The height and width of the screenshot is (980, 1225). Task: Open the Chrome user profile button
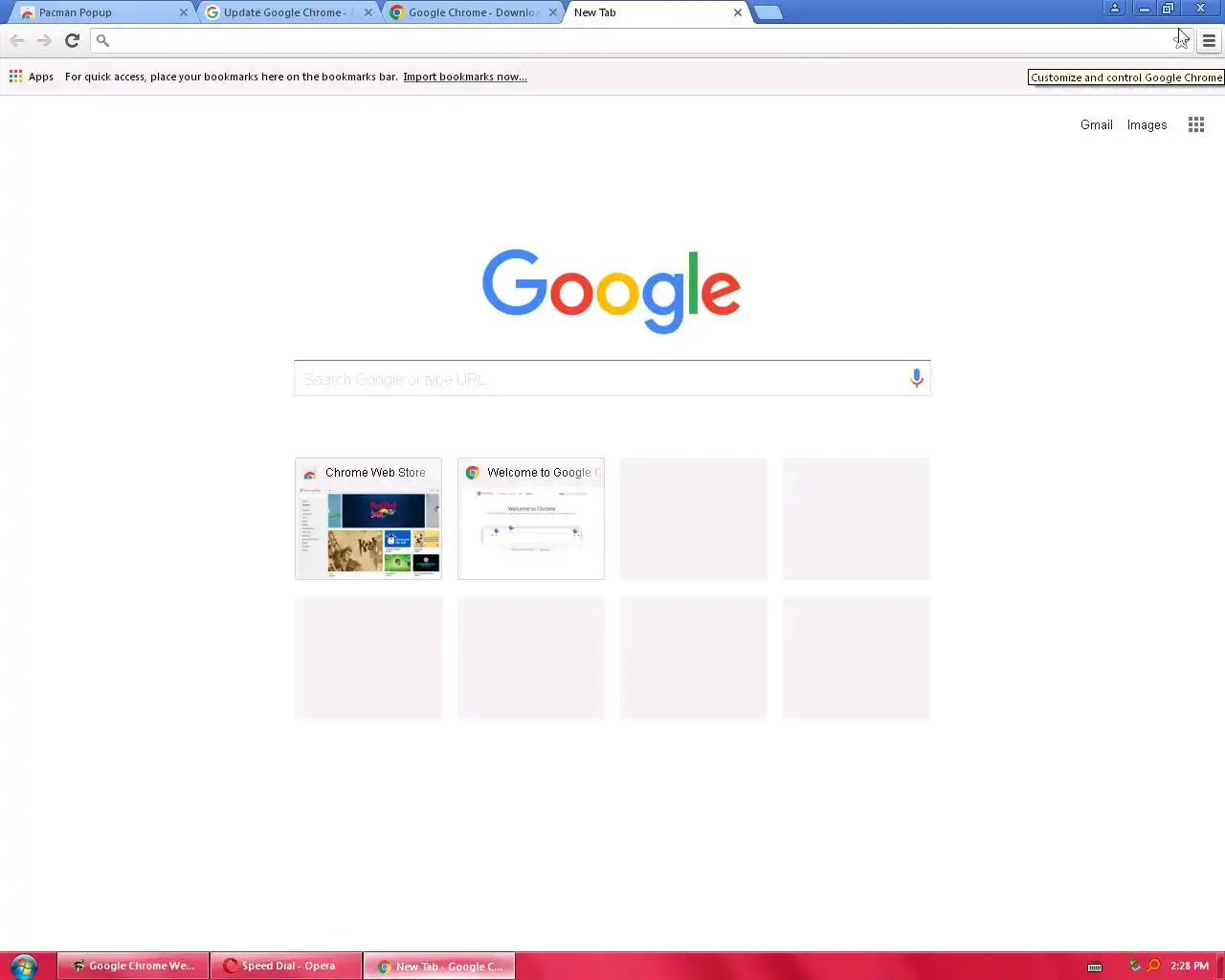pyautogui.click(x=1115, y=8)
